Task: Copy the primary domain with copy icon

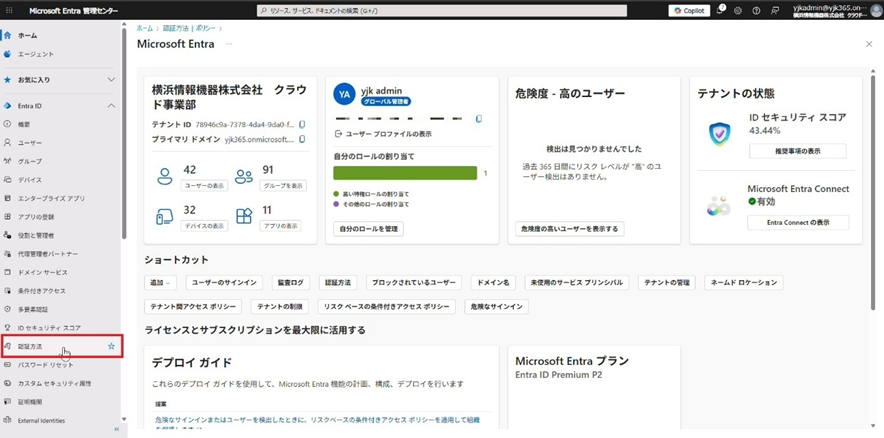Action: [302, 140]
